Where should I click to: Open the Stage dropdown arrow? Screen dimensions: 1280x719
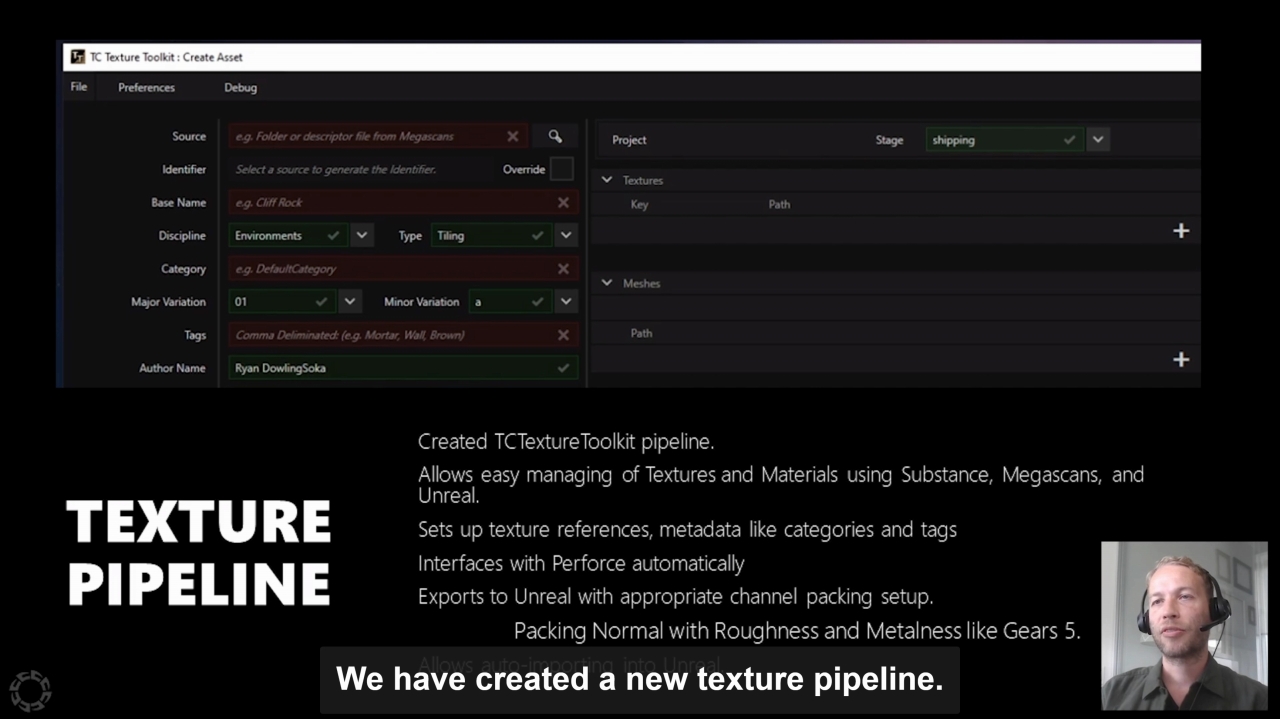click(x=1098, y=140)
